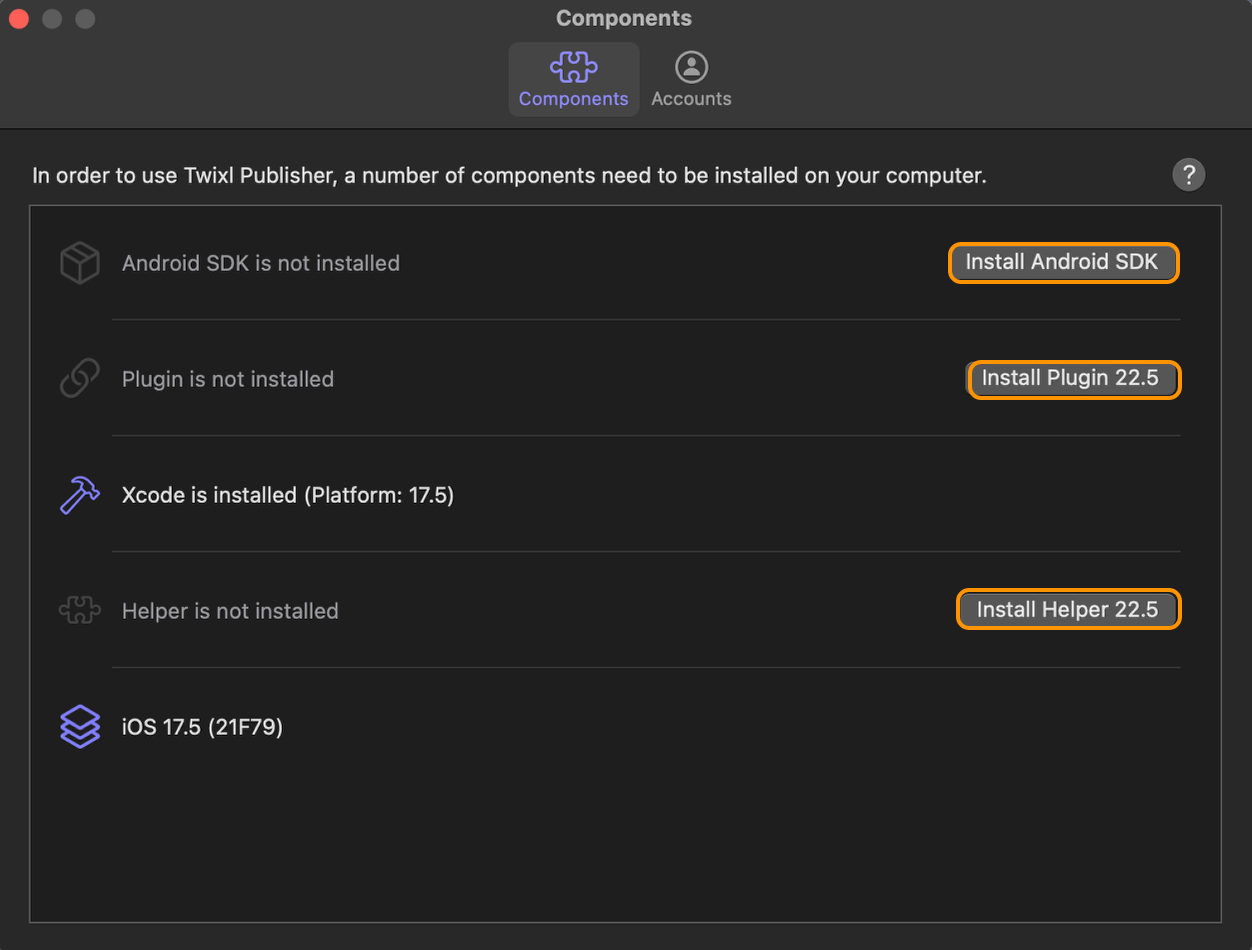Screen dimensions: 1252x950
Task: Switch to the Components tab
Action: coord(574,79)
